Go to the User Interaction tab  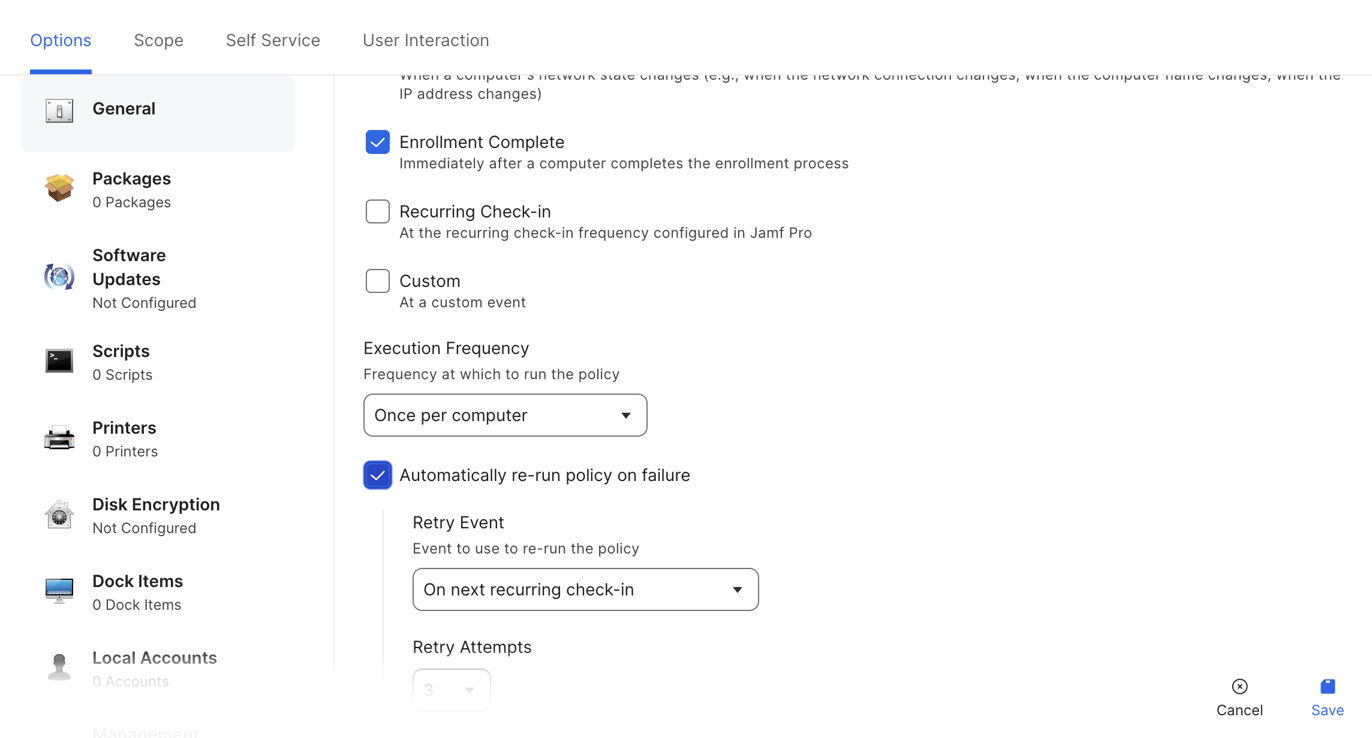(426, 40)
